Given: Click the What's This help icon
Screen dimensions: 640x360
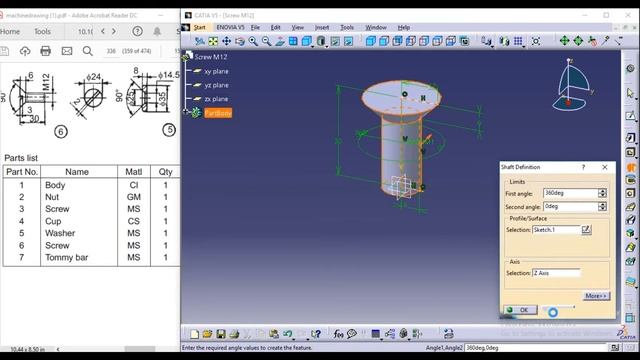Looking at the screenshot, I should click(316, 334).
